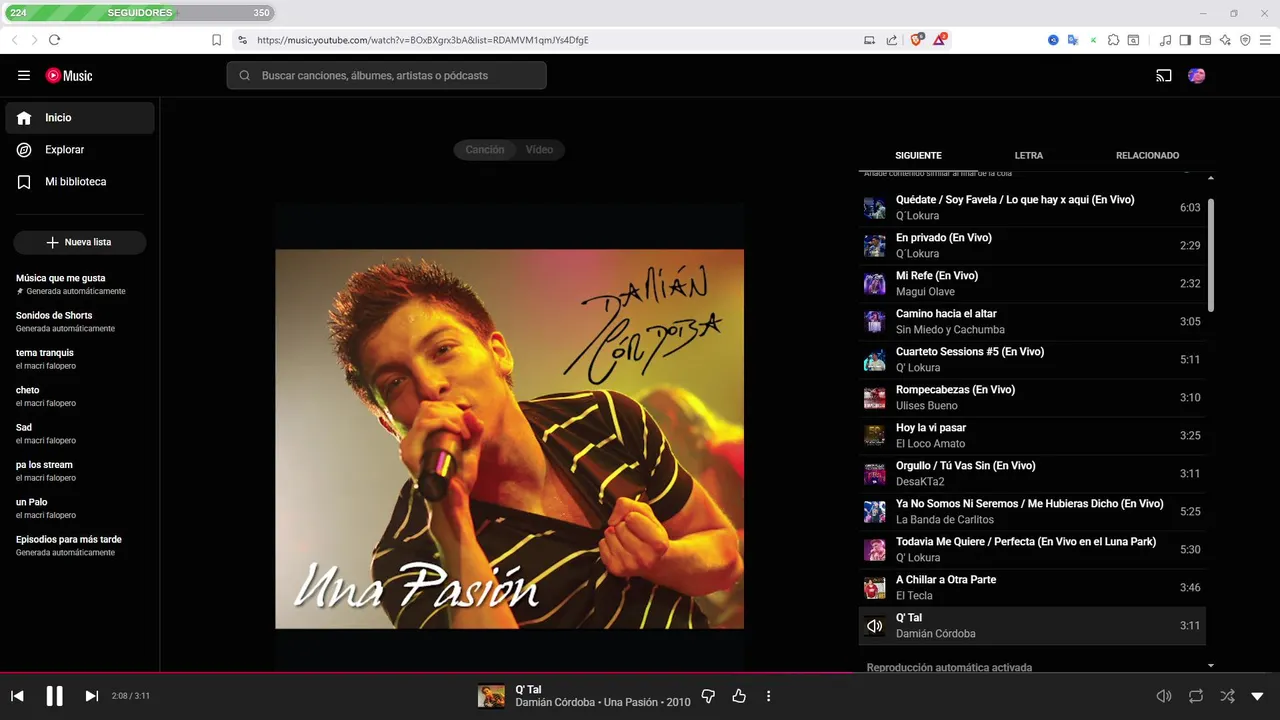
Task: Open Música que me gusta playlist
Action: [80, 284]
